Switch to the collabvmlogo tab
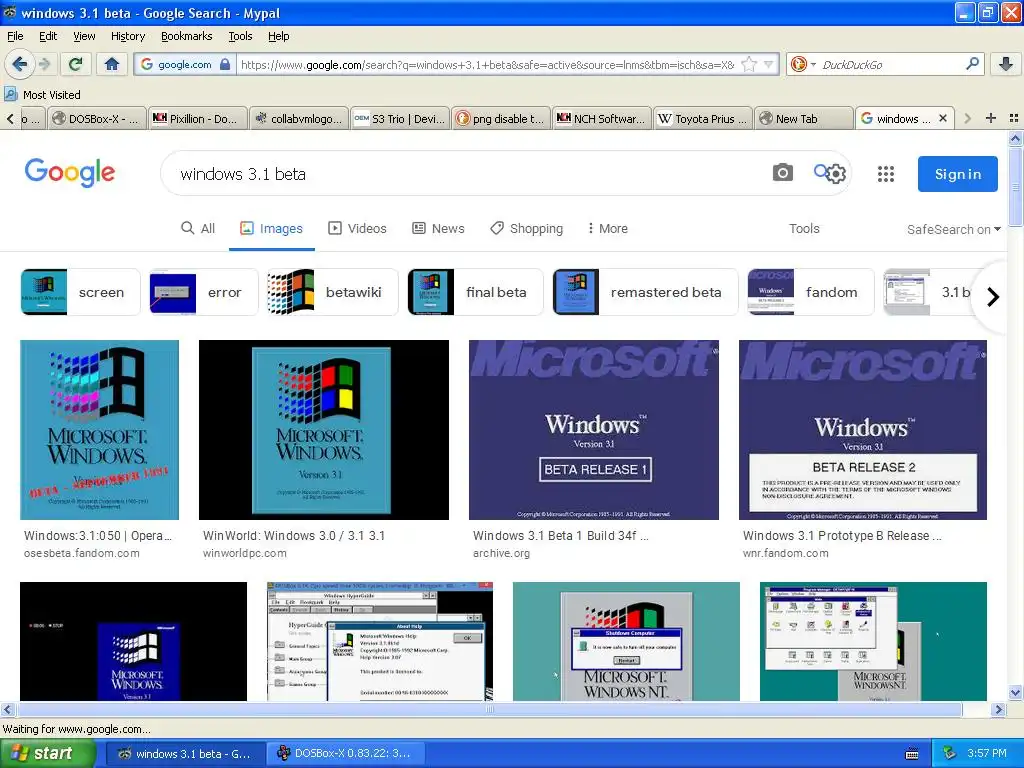 tap(298, 119)
